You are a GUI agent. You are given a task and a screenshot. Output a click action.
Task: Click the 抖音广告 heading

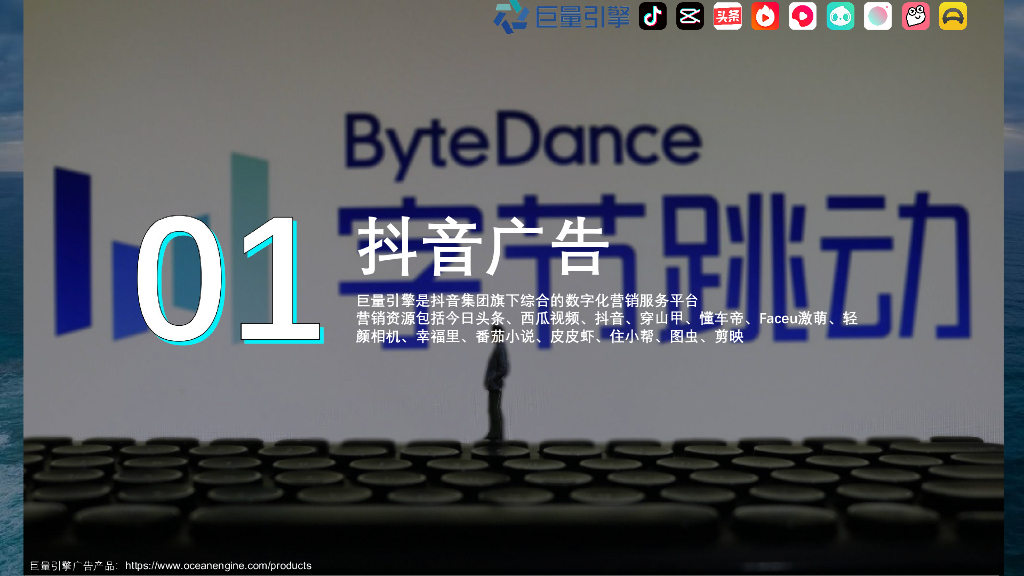click(x=484, y=246)
